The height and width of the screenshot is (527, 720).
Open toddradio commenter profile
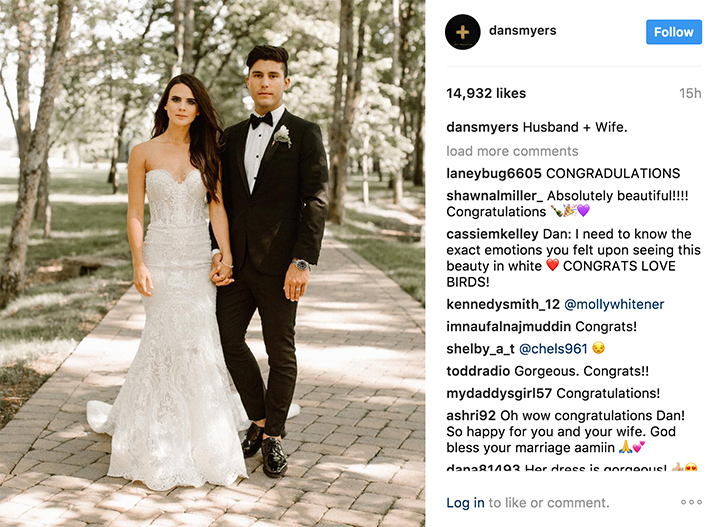coord(478,371)
